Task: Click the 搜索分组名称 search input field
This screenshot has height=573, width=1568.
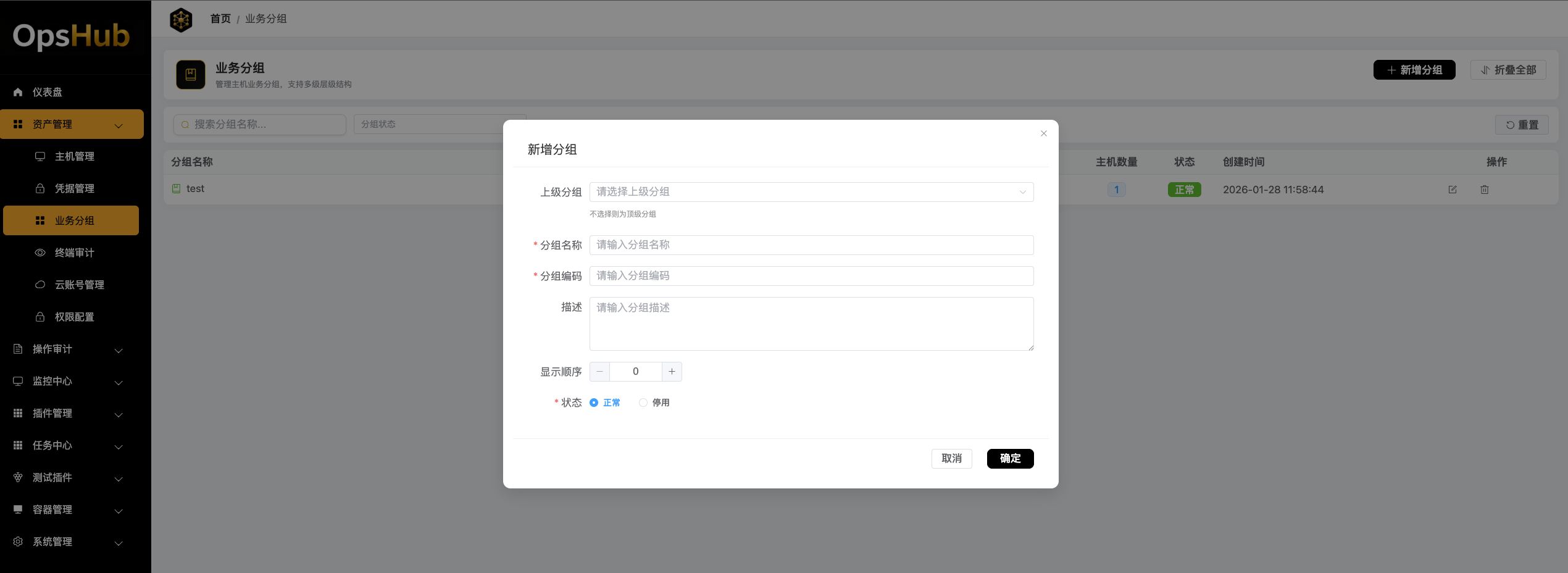Action: 259,124
